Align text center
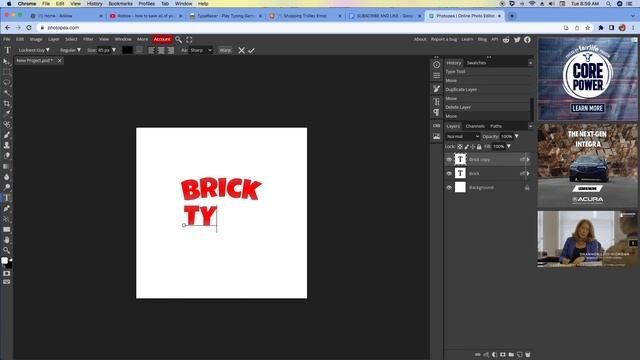The height and width of the screenshot is (360, 640). pos(161,50)
